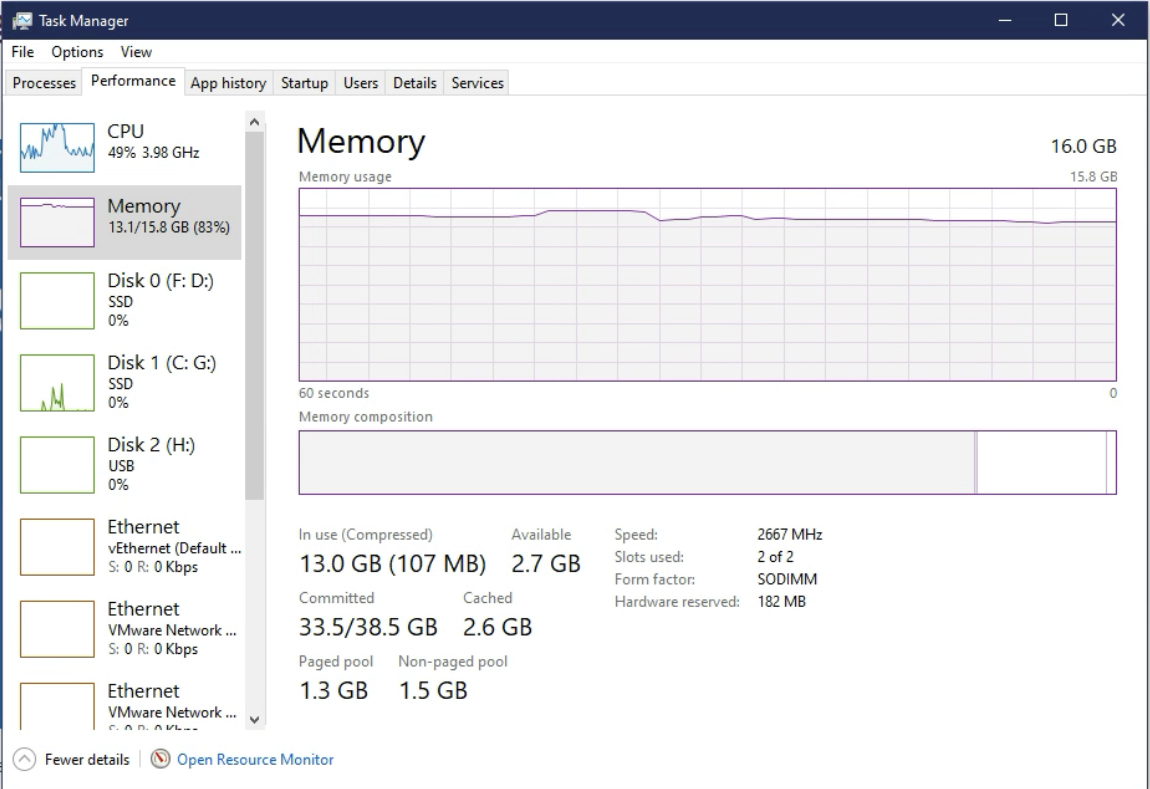Click the Memory composition bar
The height and width of the screenshot is (789, 1150).
636,462
